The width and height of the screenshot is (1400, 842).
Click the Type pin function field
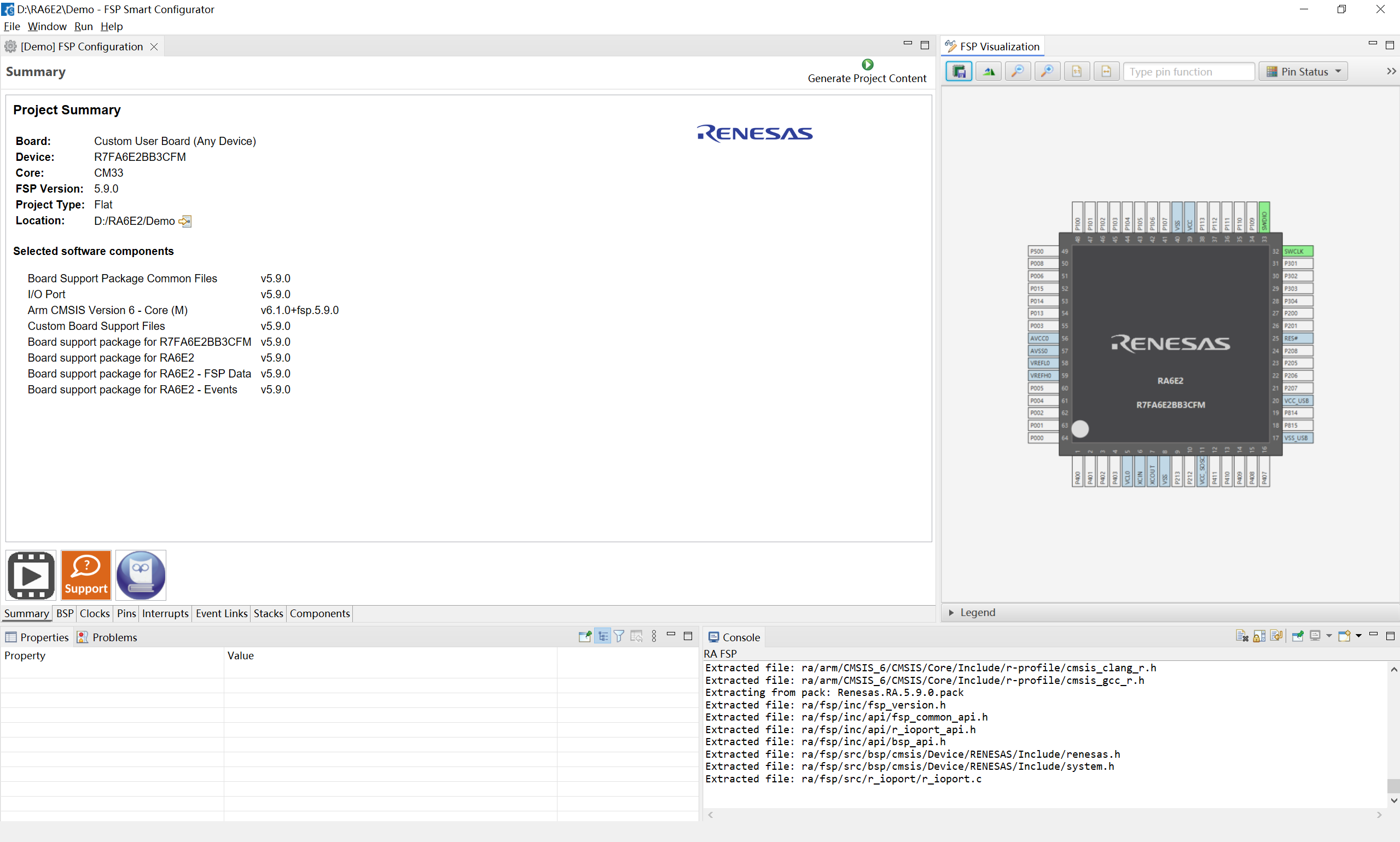click(x=1188, y=72)
